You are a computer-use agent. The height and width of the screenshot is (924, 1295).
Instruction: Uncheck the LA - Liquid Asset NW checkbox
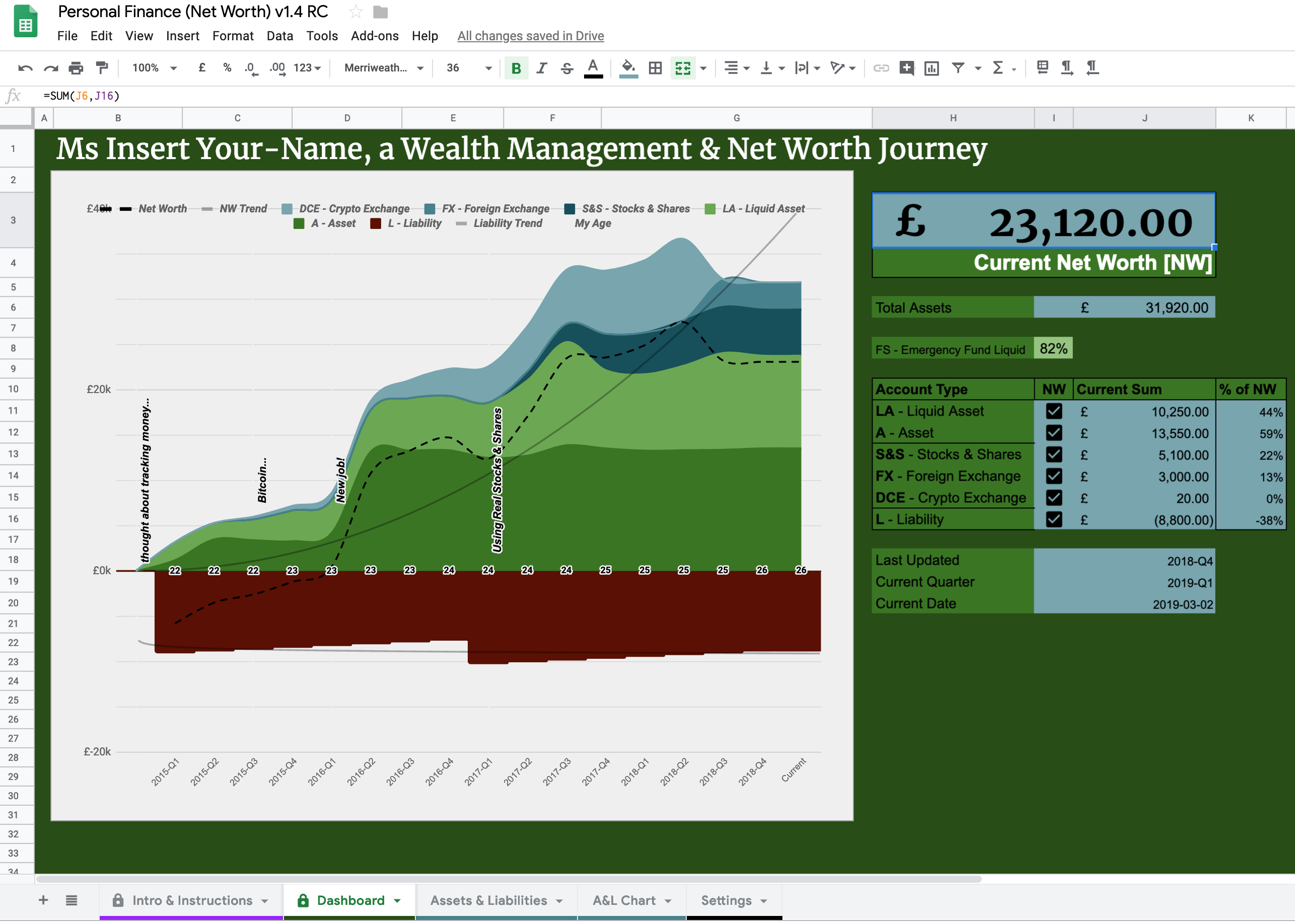(x=1053, y=411)
